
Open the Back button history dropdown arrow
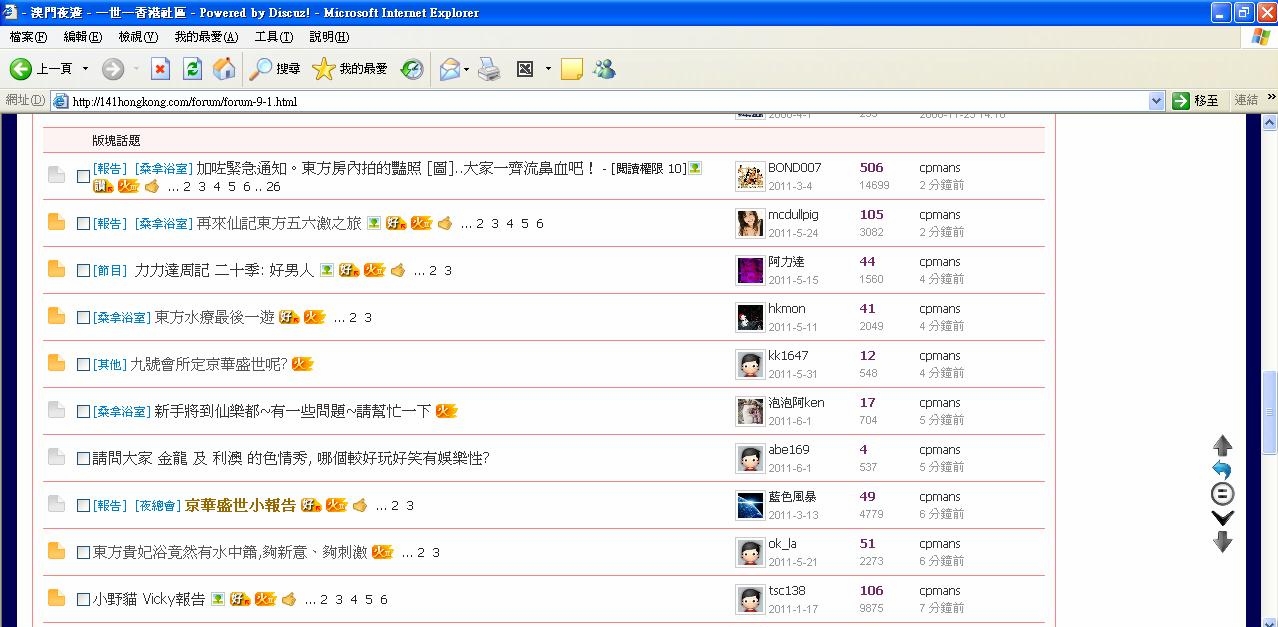click(x=85, y=69)
